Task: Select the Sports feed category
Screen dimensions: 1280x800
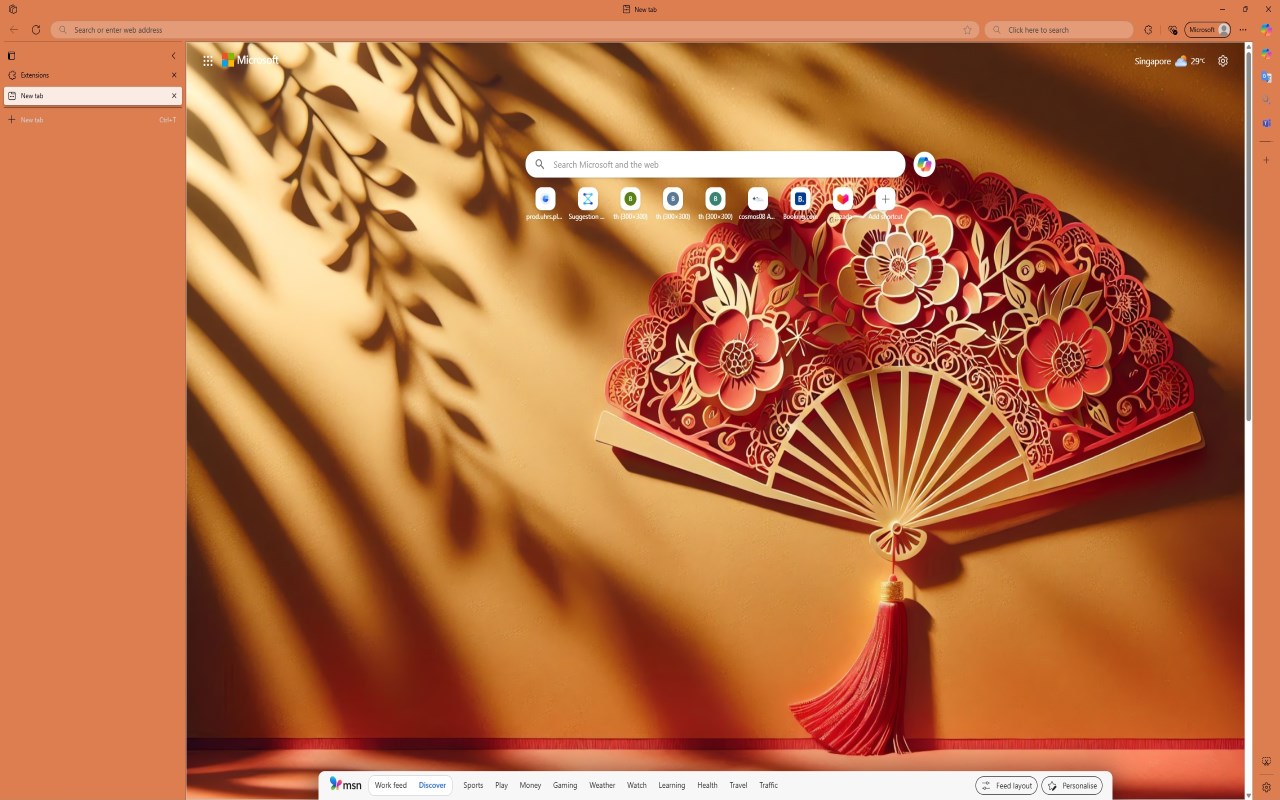Action: click(x=473, y=786)
